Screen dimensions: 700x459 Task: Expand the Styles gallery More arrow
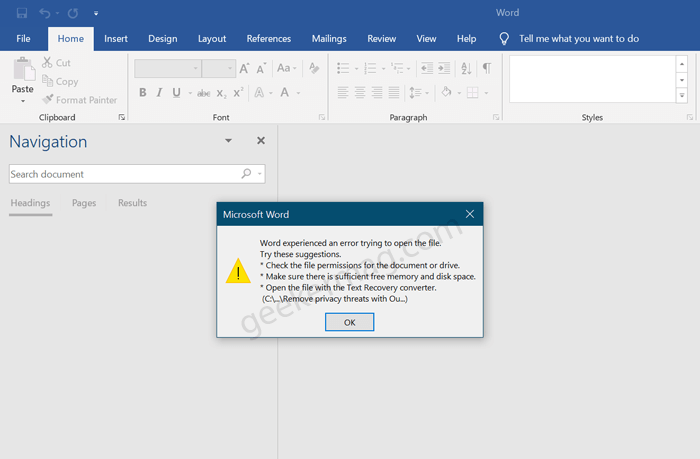pos(682,96)
